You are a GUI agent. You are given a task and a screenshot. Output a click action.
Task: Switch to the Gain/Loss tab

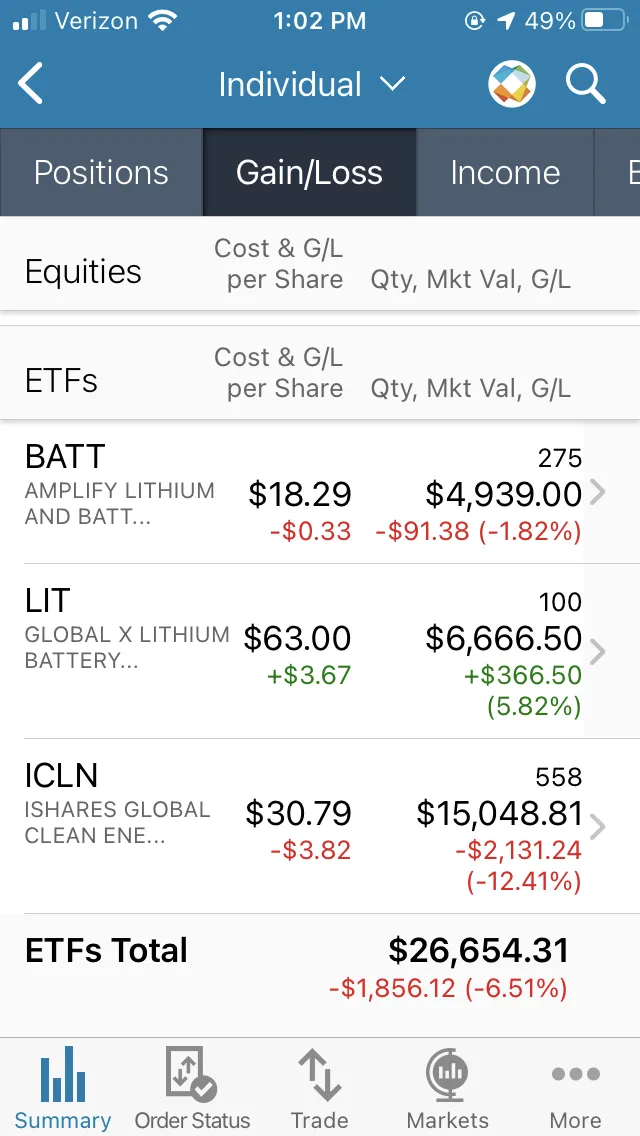[x=309, y=172]
